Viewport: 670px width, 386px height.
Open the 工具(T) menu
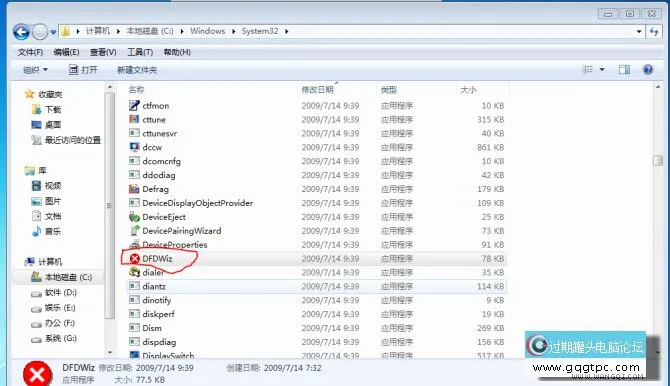click(x=140, y=52)
